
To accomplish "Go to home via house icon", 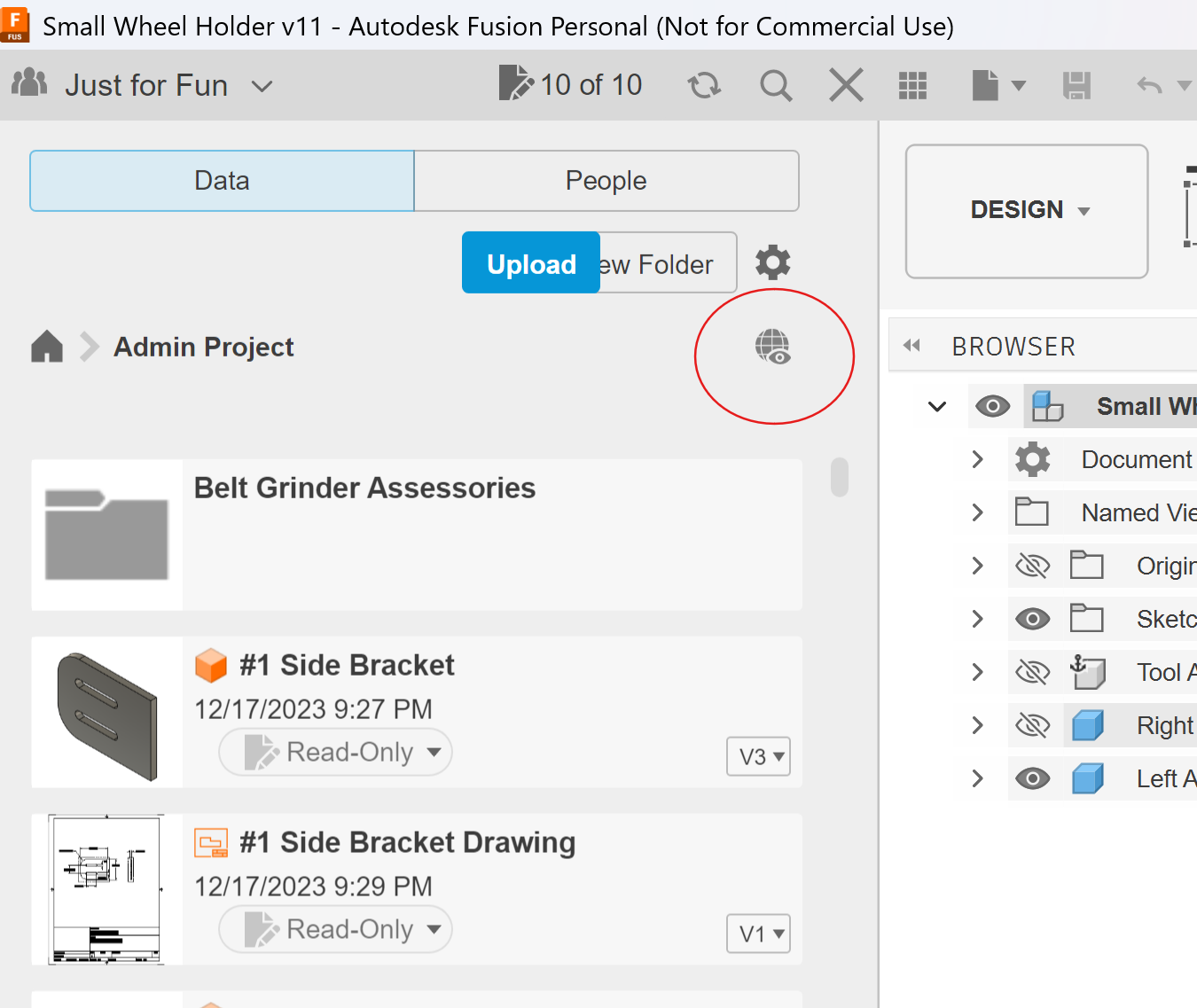I will tap(47, 347).
